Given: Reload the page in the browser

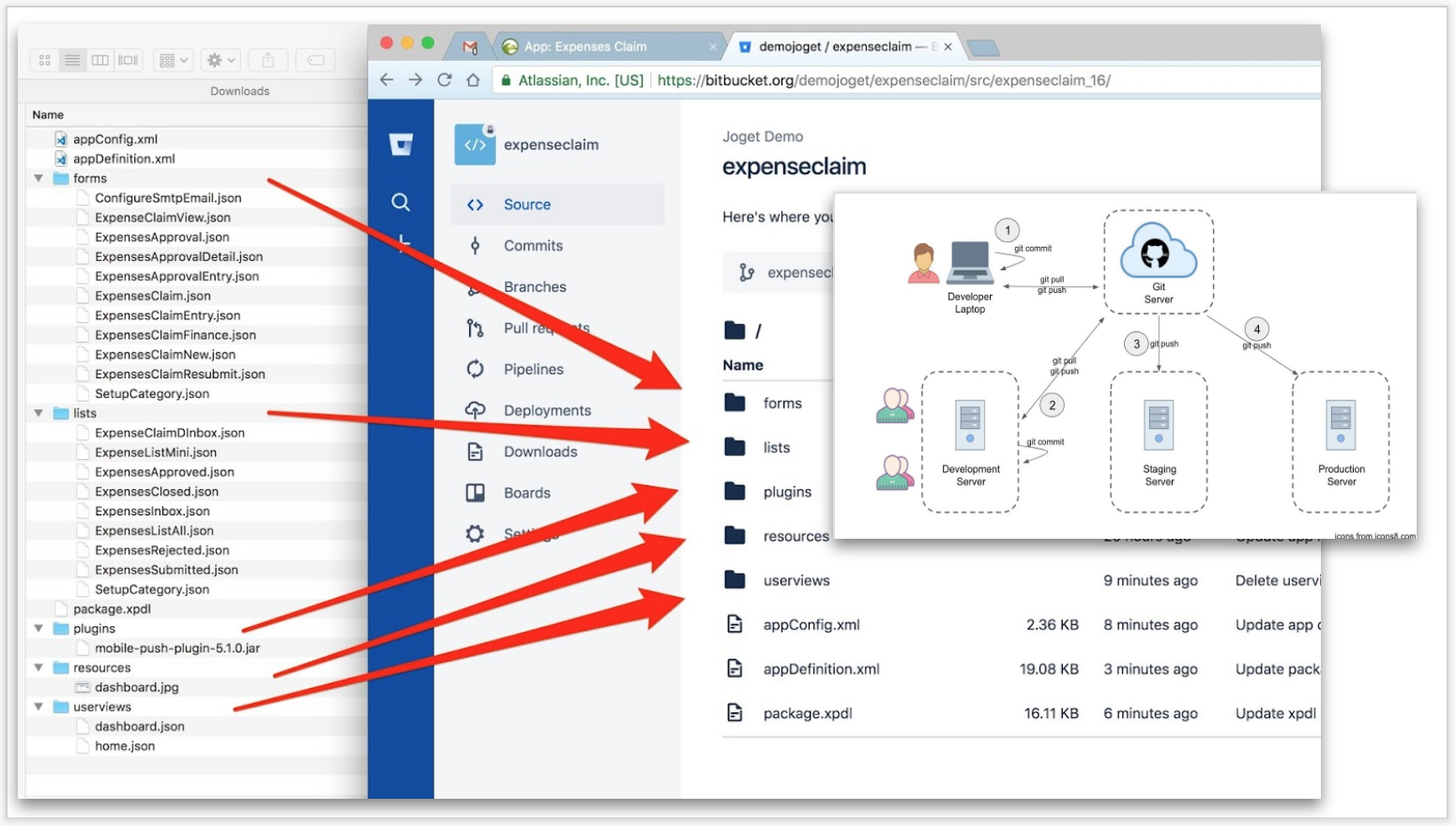Looking at the screenshot, I should 445,81.
